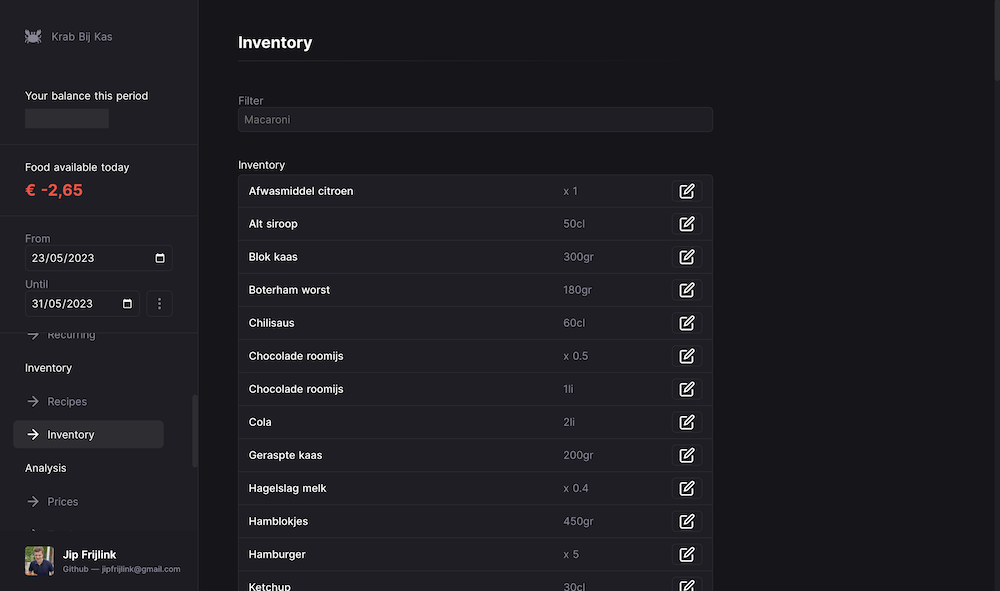Screen dimensions: 1000x591
Task: Go to the Recipes page
Action: coord(67,402)
